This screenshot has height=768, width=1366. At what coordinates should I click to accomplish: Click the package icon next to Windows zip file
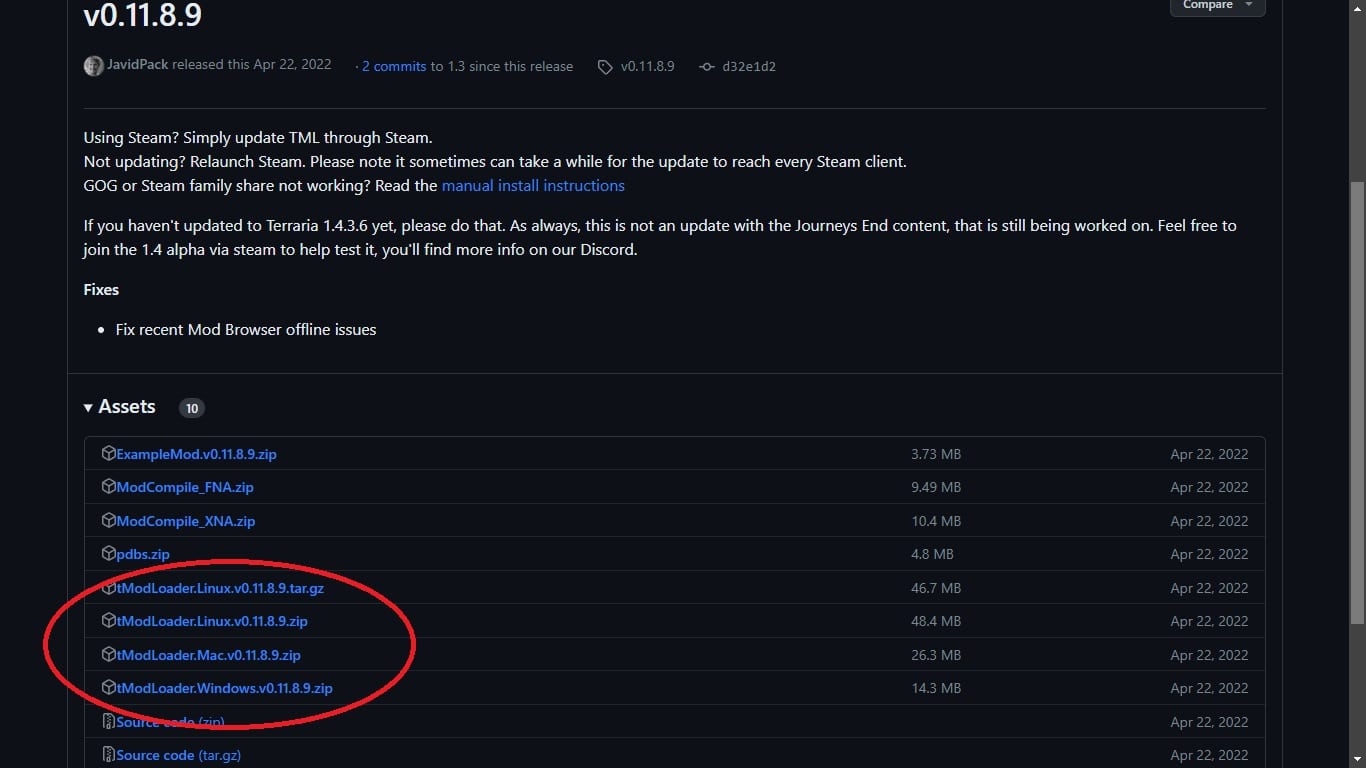click(x=109, y=688)
